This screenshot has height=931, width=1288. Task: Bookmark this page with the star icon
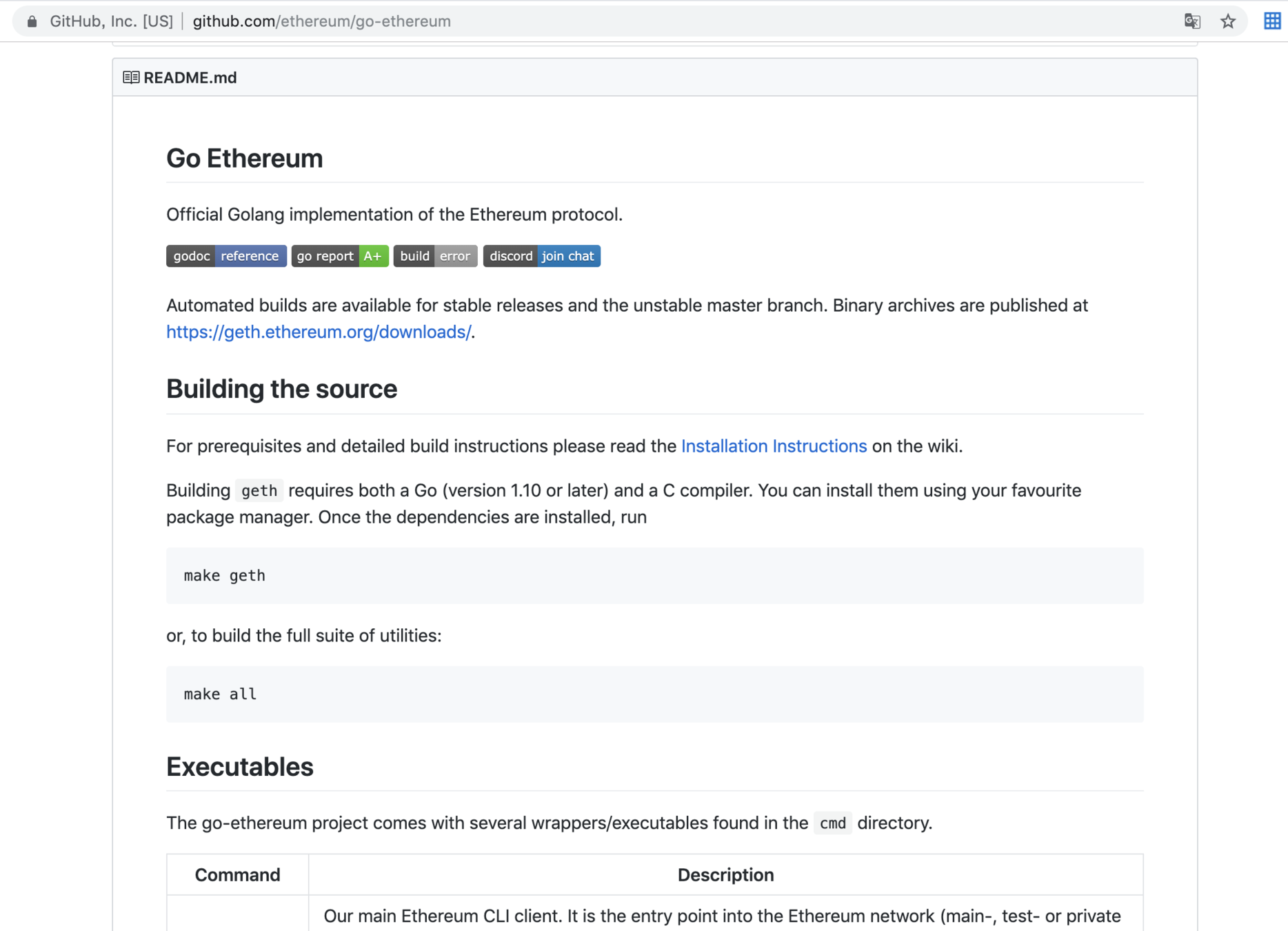pos(1228,21)
